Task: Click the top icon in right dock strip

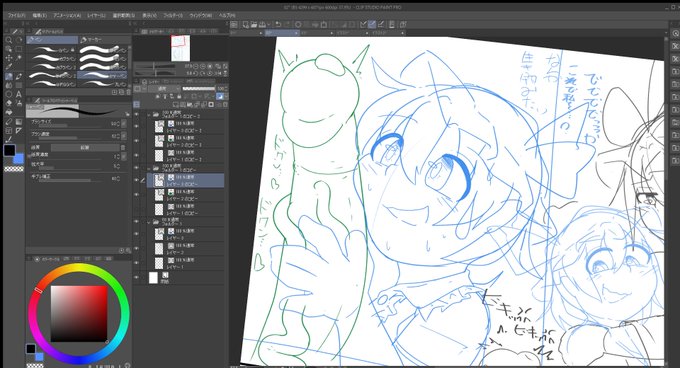Action: pyautogui.click(x=675, y=33)
